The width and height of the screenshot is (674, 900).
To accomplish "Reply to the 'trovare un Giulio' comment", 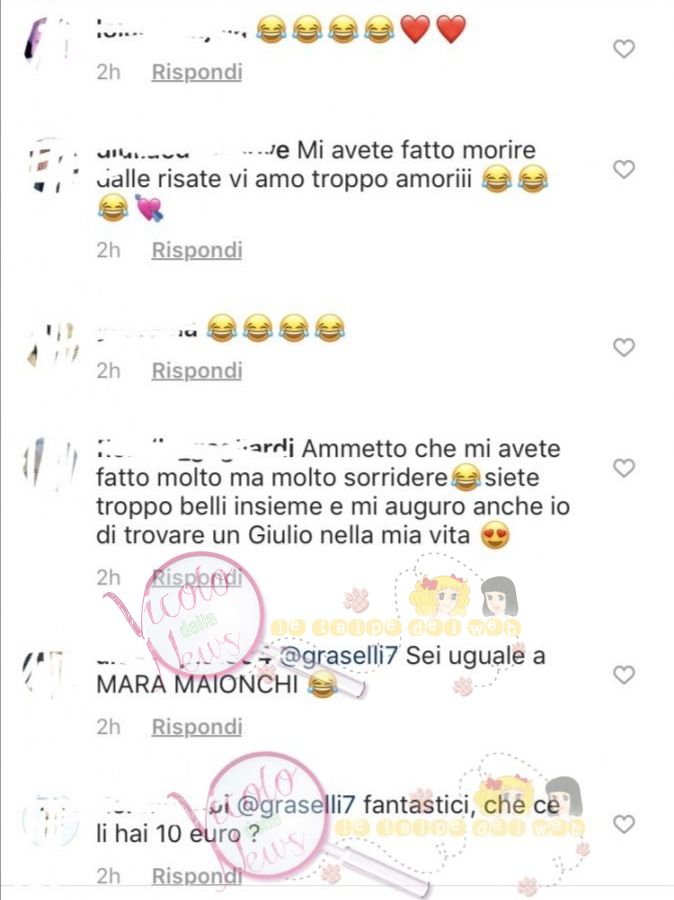I will tap(197, 577).
